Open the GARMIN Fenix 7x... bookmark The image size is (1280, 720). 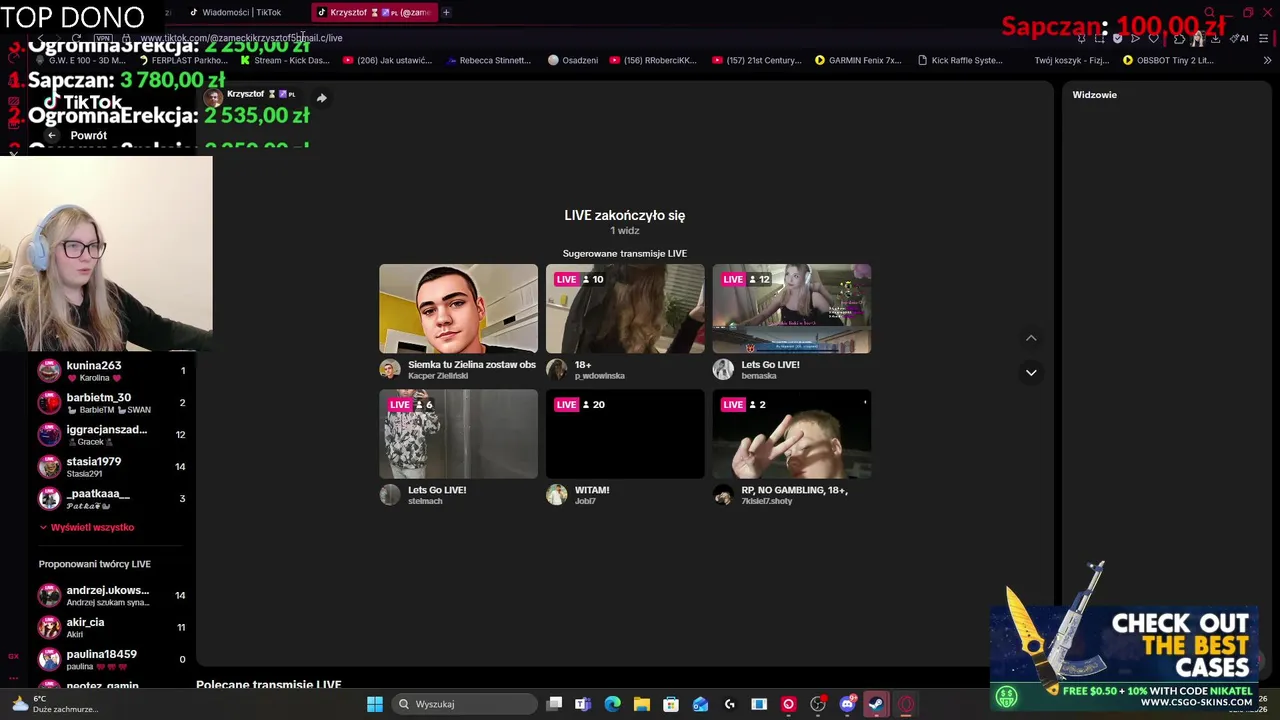coord(858,60)
